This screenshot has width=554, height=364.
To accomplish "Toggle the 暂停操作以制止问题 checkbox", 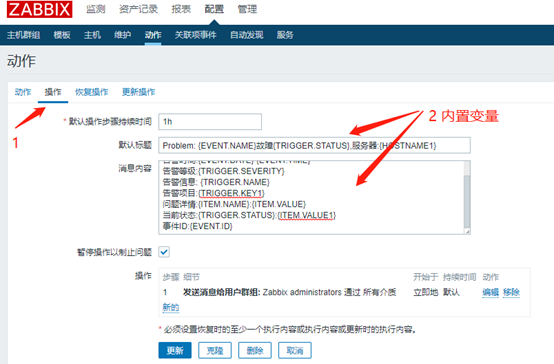I will point(164,252).
